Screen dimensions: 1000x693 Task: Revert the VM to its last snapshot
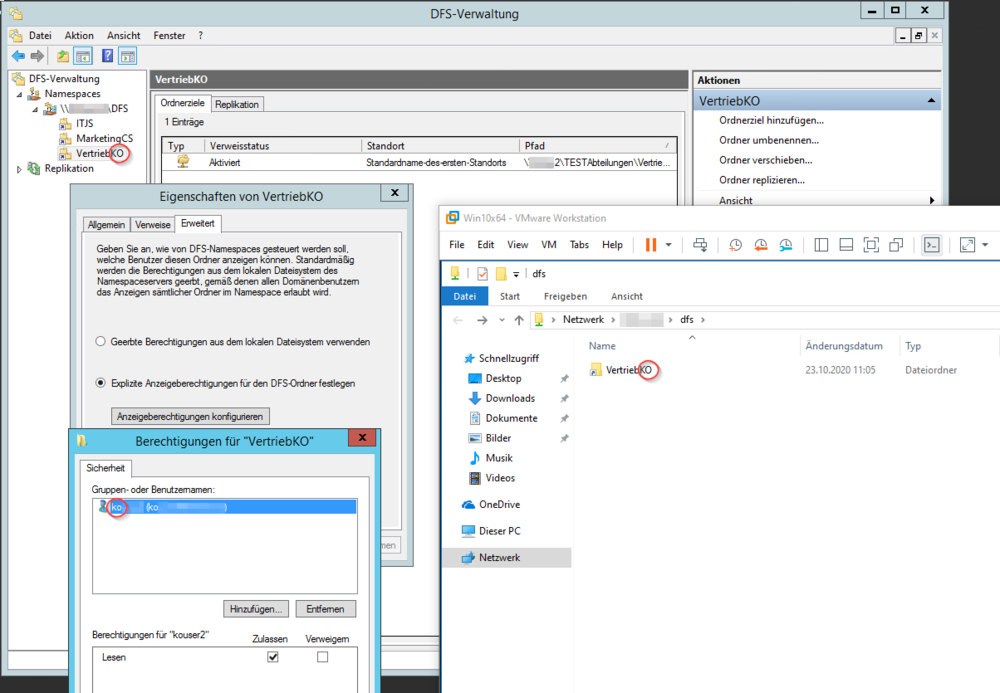click(760, 244)
